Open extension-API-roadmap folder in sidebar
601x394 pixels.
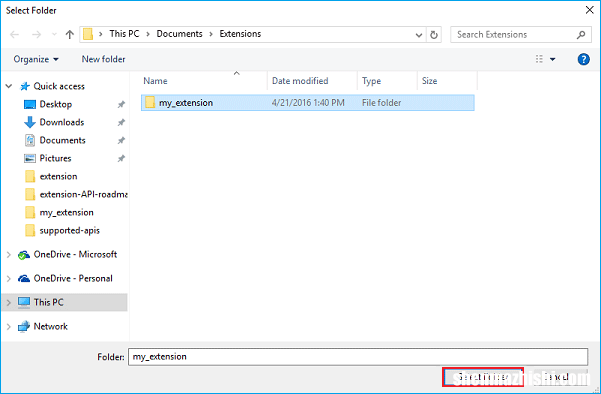[x=83, y=194]
